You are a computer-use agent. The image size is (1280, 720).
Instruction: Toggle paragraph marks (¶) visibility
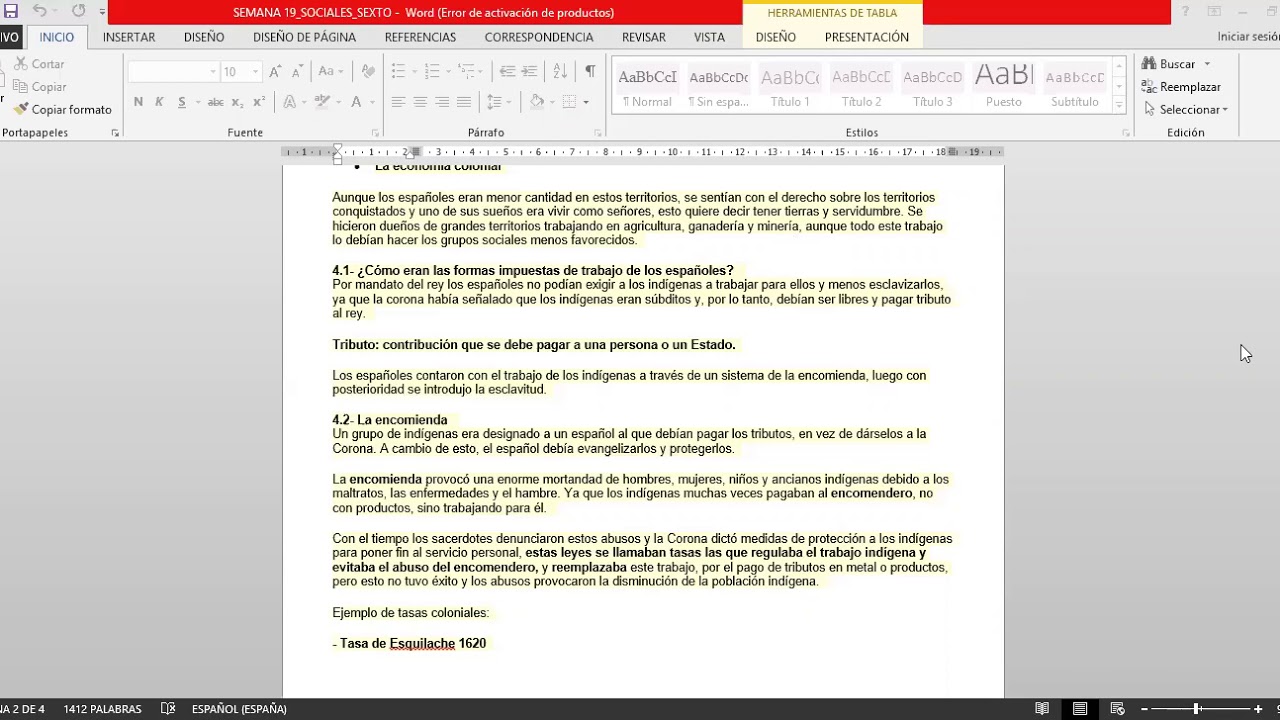590,72
